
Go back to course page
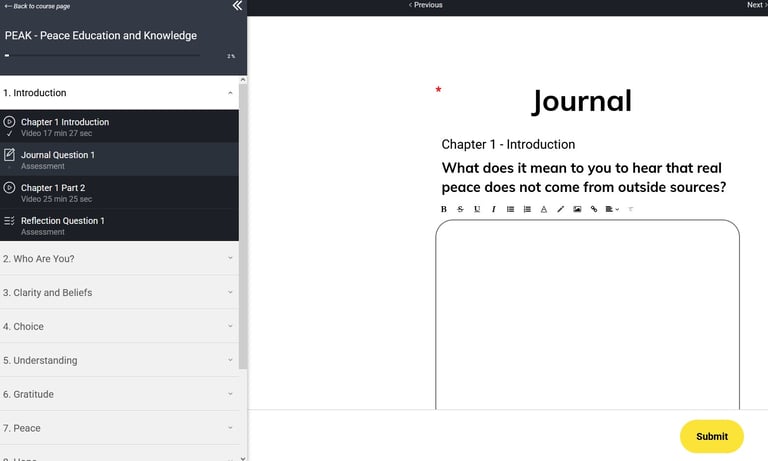pyautogui.click(x=37, y=6)
